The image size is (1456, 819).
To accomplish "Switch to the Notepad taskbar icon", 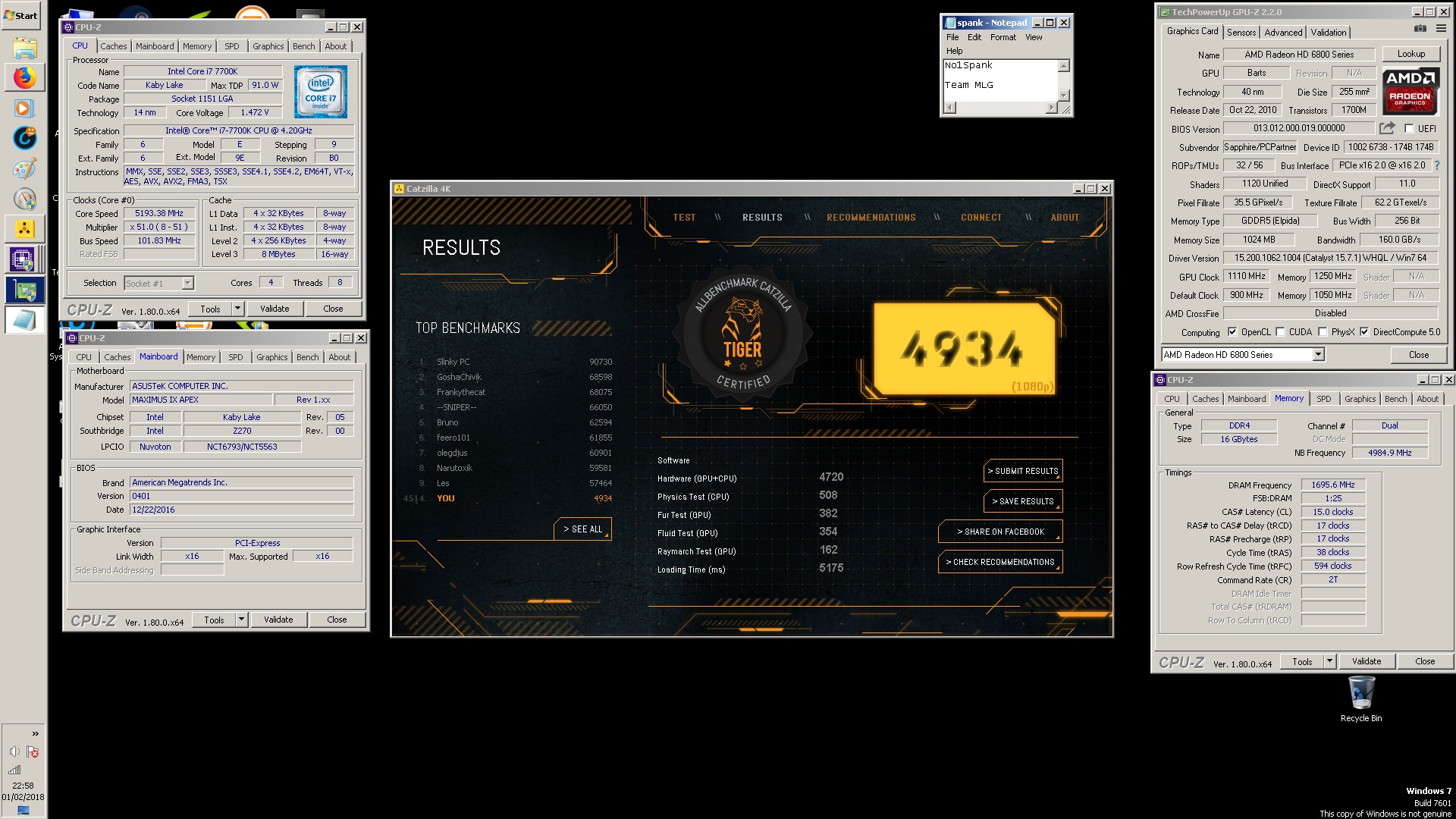I will coord(24,320).
